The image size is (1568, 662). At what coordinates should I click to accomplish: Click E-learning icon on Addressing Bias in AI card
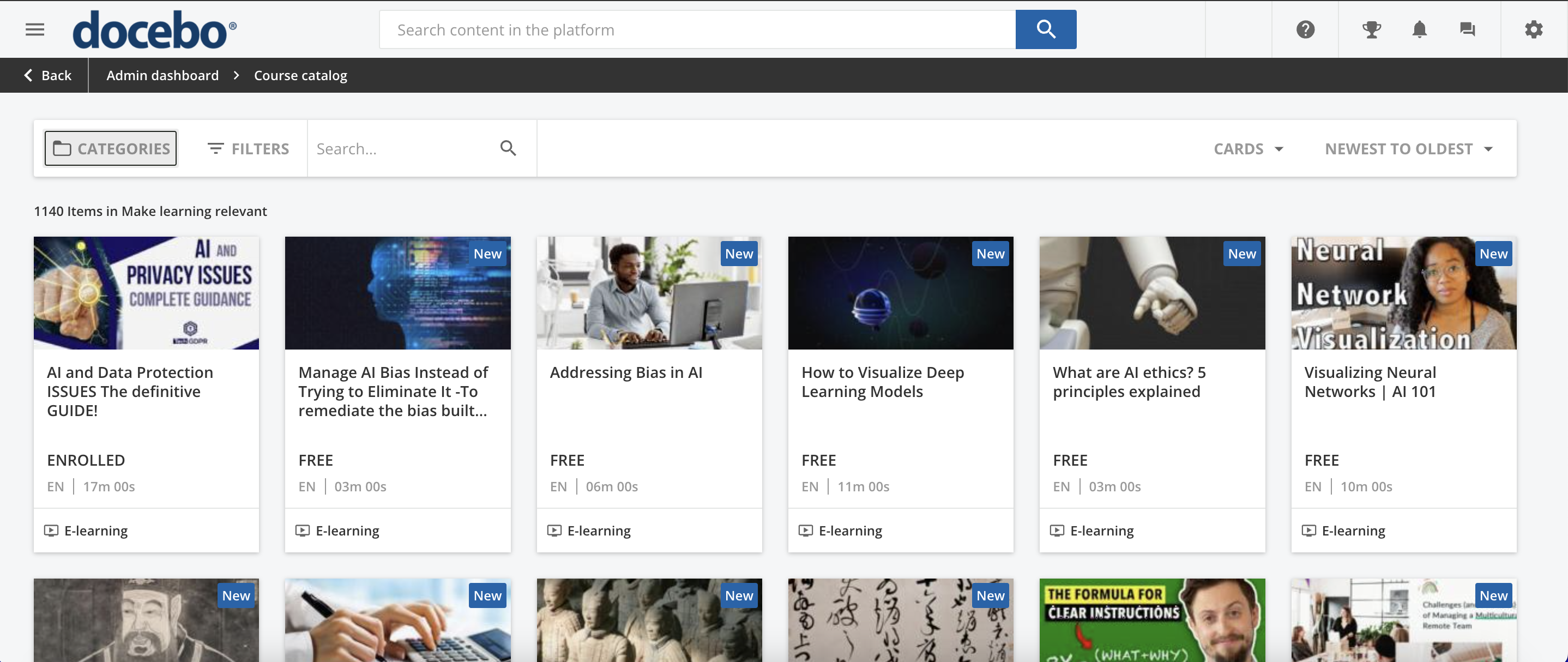click(x=554, y=531)
